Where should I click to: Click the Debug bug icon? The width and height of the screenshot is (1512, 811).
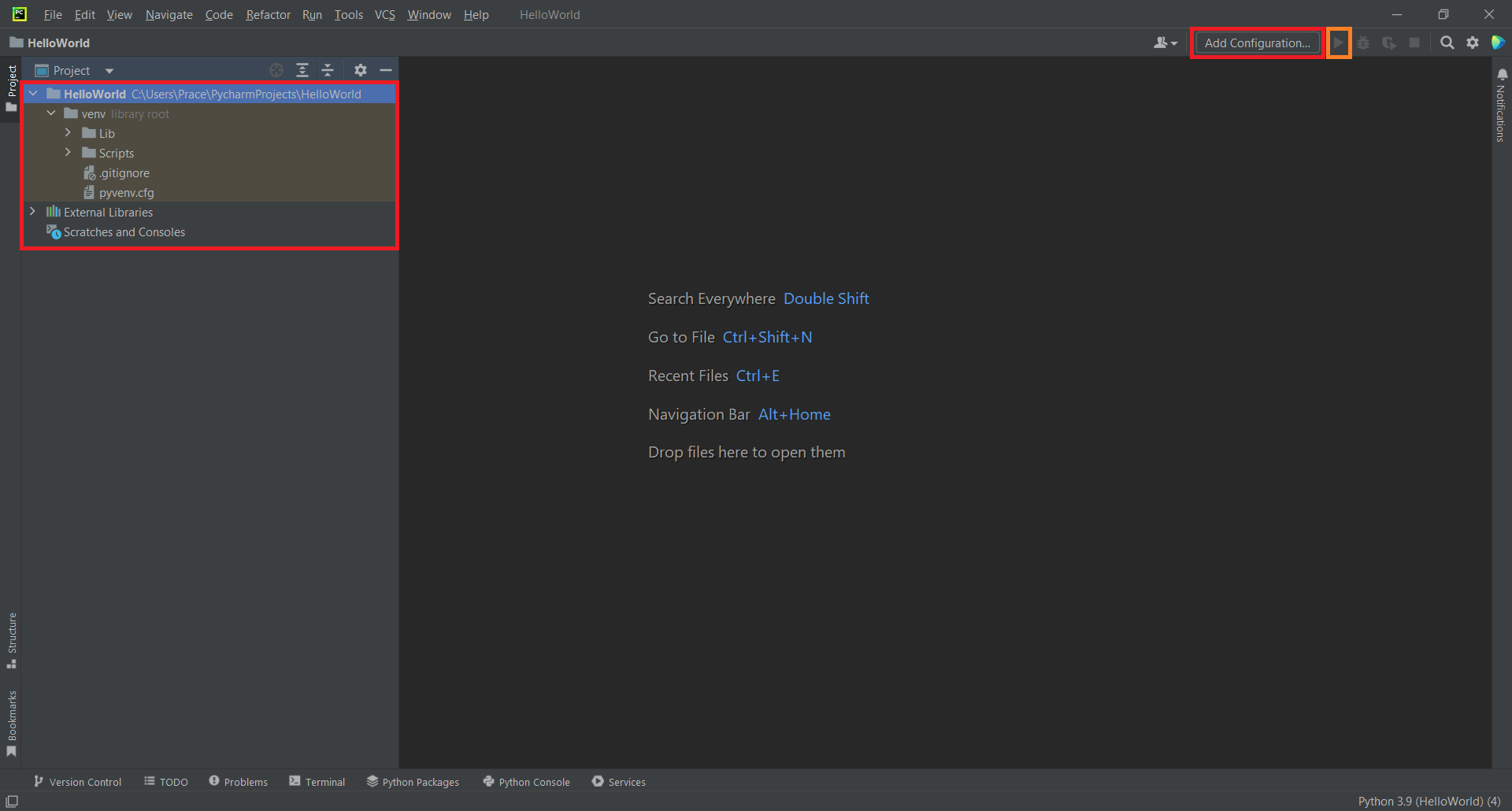1363,43
